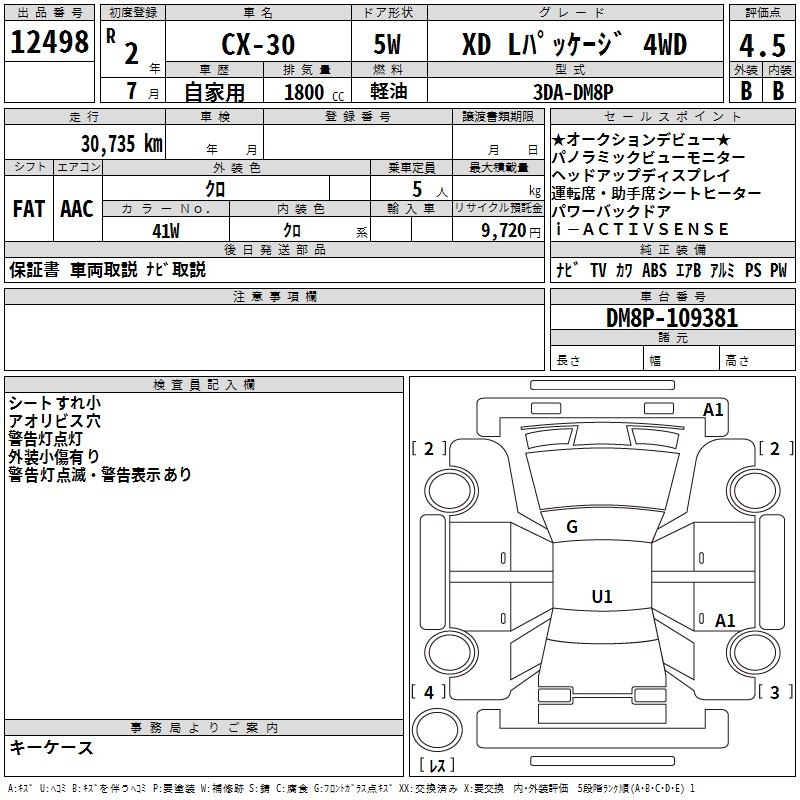Click the 4.5 evaluation score

(760, 44)
